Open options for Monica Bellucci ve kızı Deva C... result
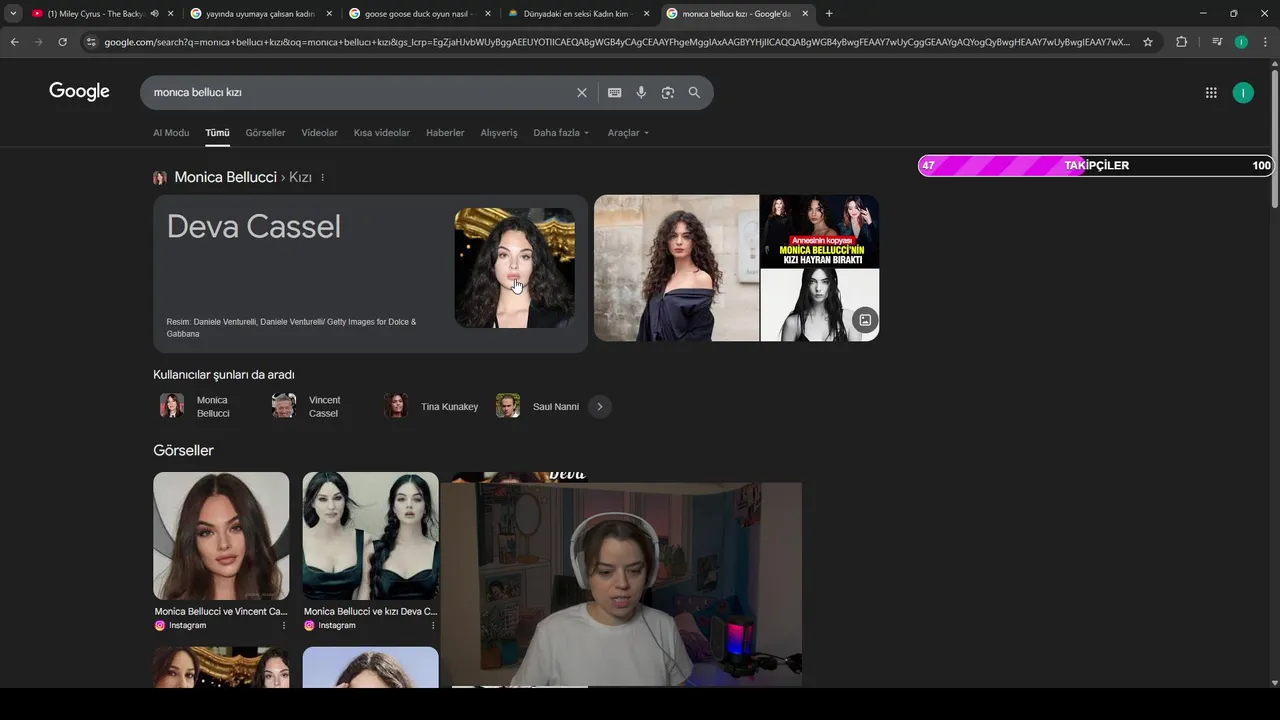1280x720 pixels. 433,625
